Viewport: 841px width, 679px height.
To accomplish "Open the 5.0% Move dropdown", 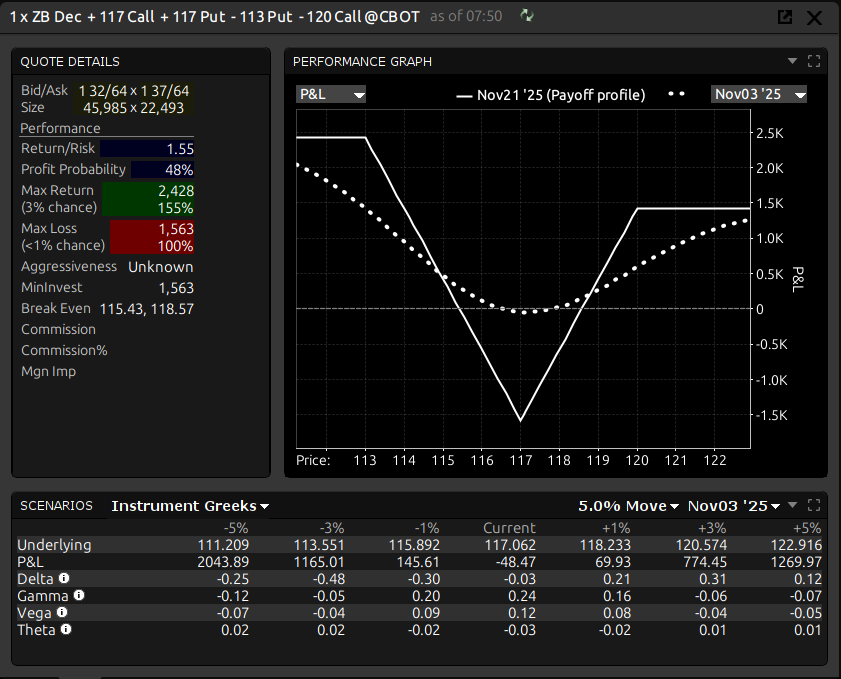I will tap(628, 506).
